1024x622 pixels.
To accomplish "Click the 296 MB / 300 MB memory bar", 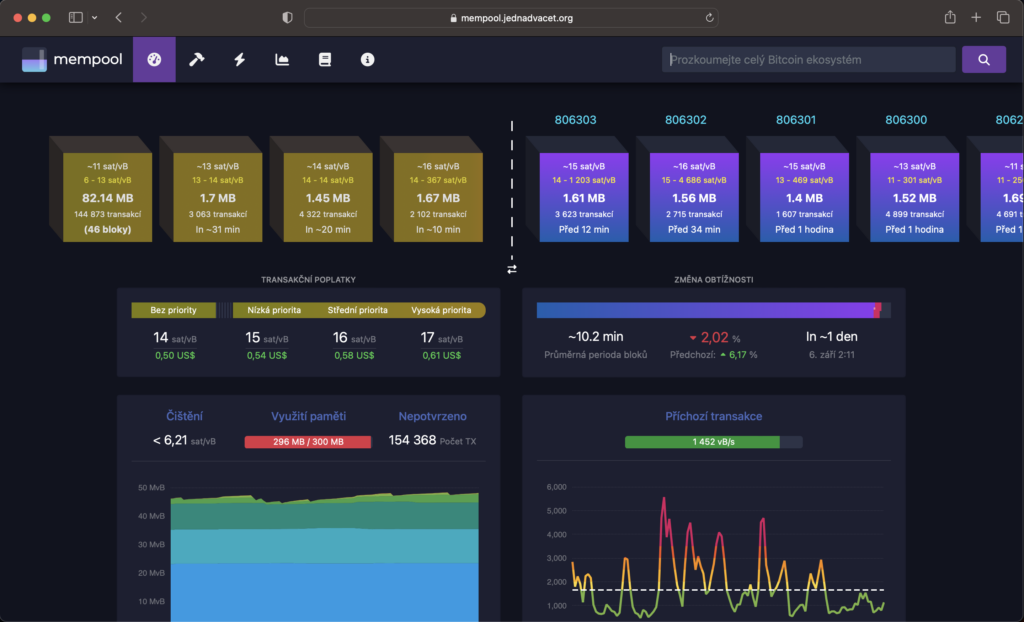I will [308, 442].
